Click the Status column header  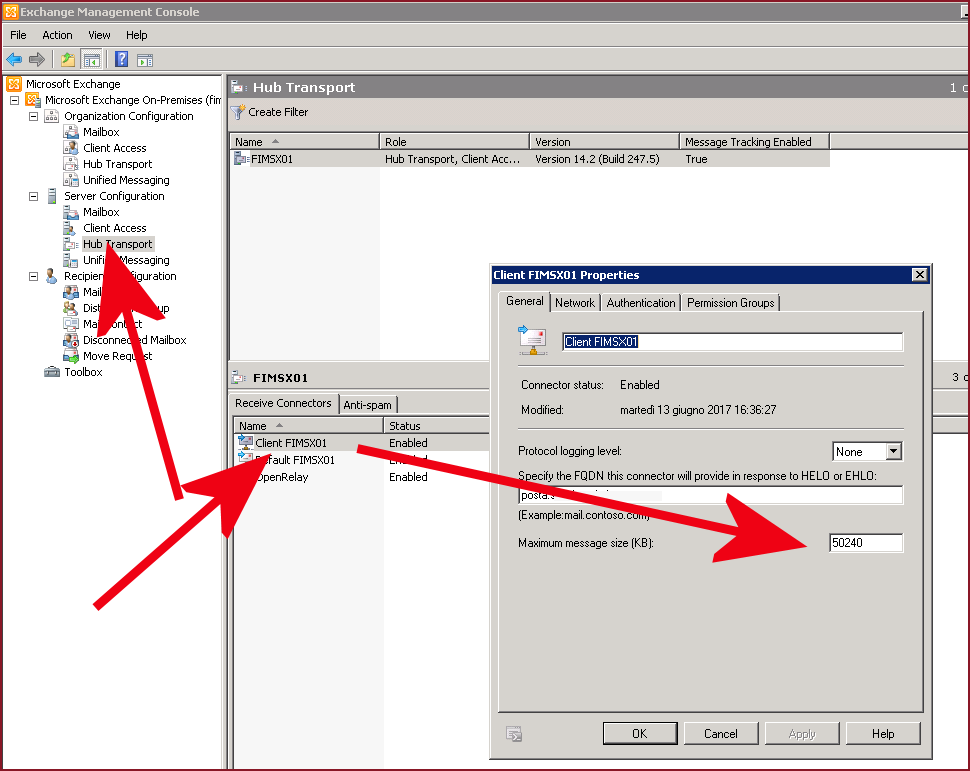pos(436,426)
